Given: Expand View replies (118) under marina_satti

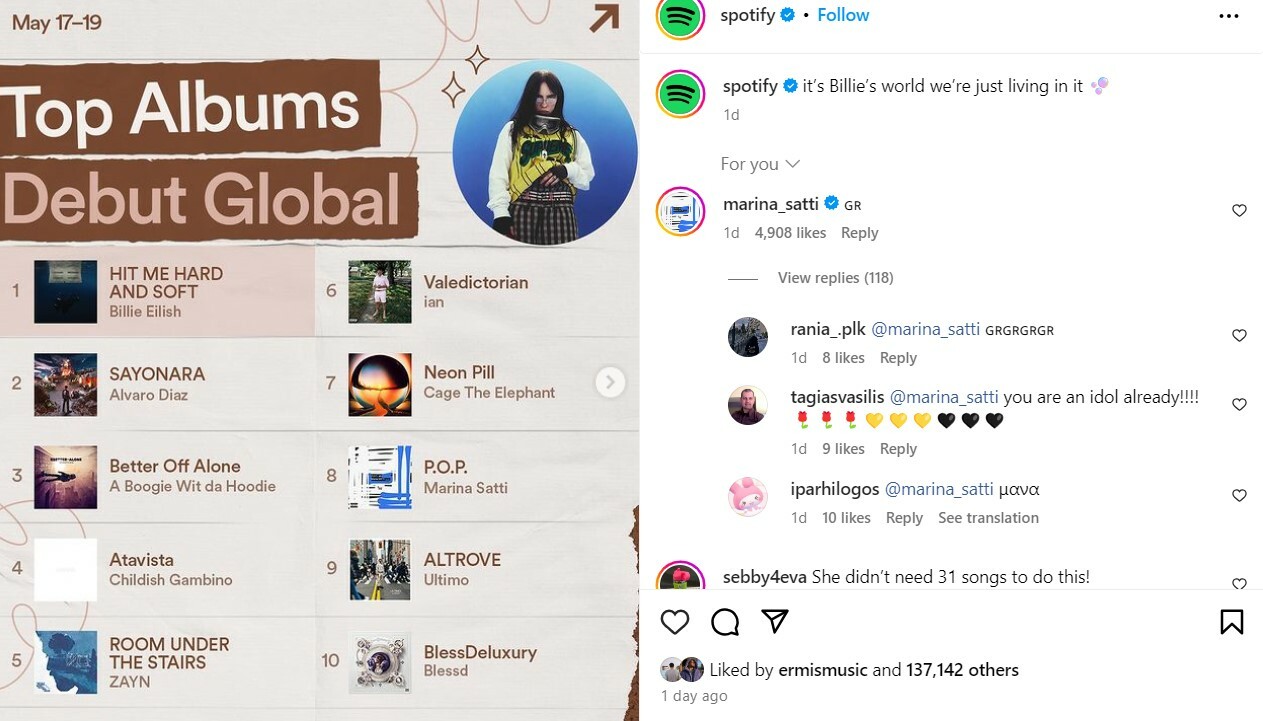Looking at the screenshot, I should click(835, 278).
